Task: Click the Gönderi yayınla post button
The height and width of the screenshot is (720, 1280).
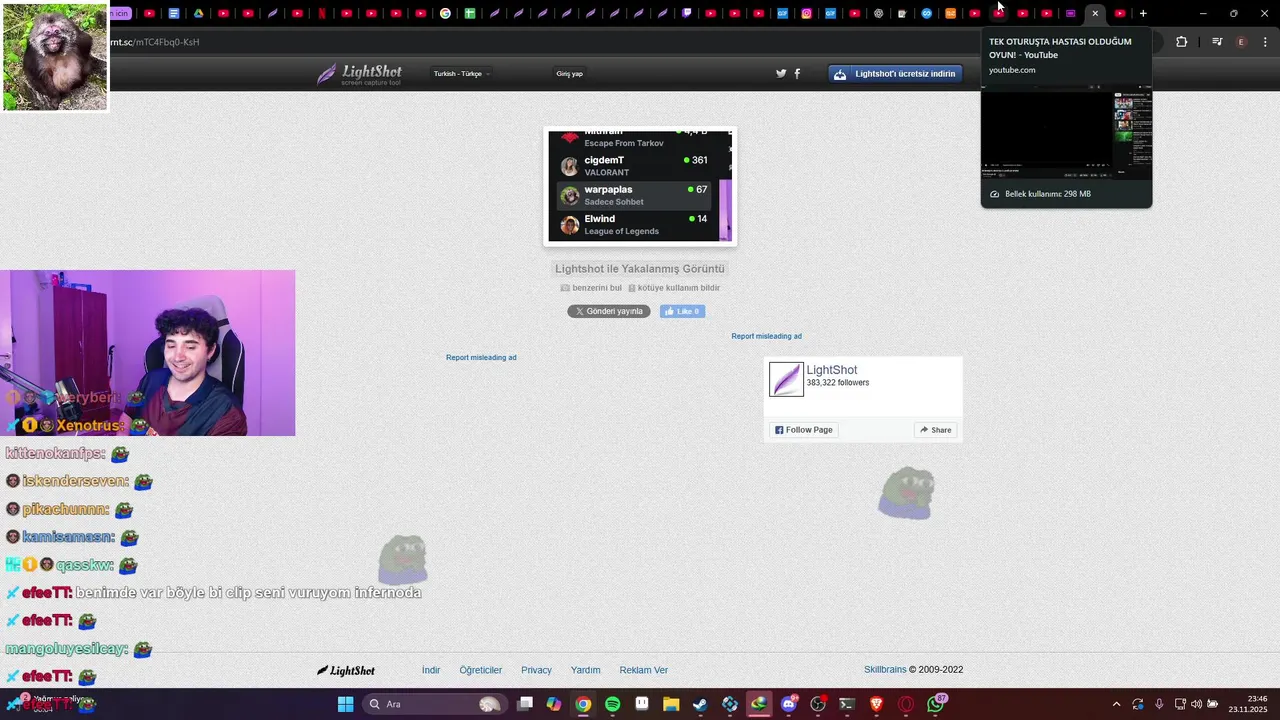Action: (609, 311)
